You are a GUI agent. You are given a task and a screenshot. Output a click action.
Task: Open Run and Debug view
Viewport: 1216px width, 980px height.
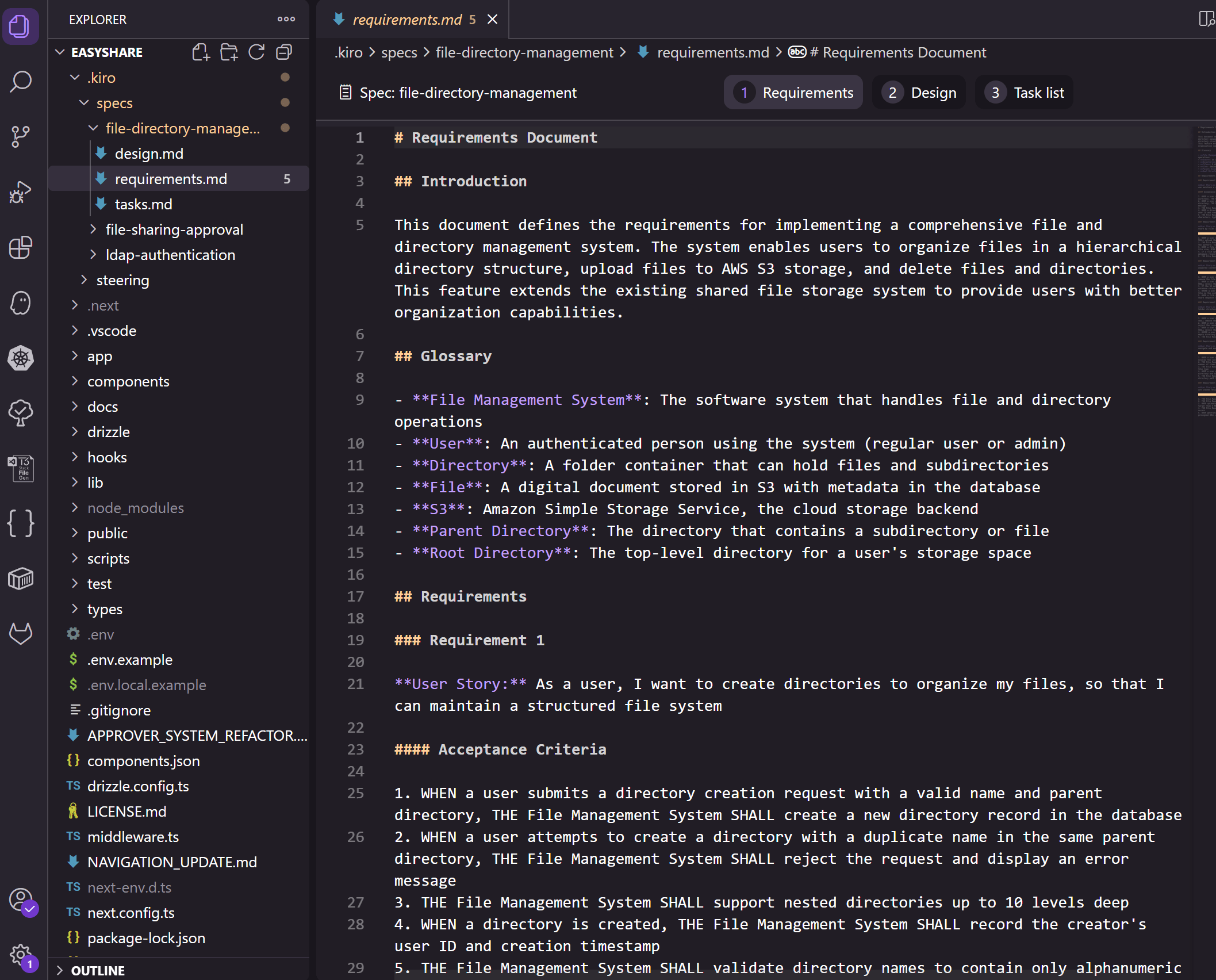(21, 192)
